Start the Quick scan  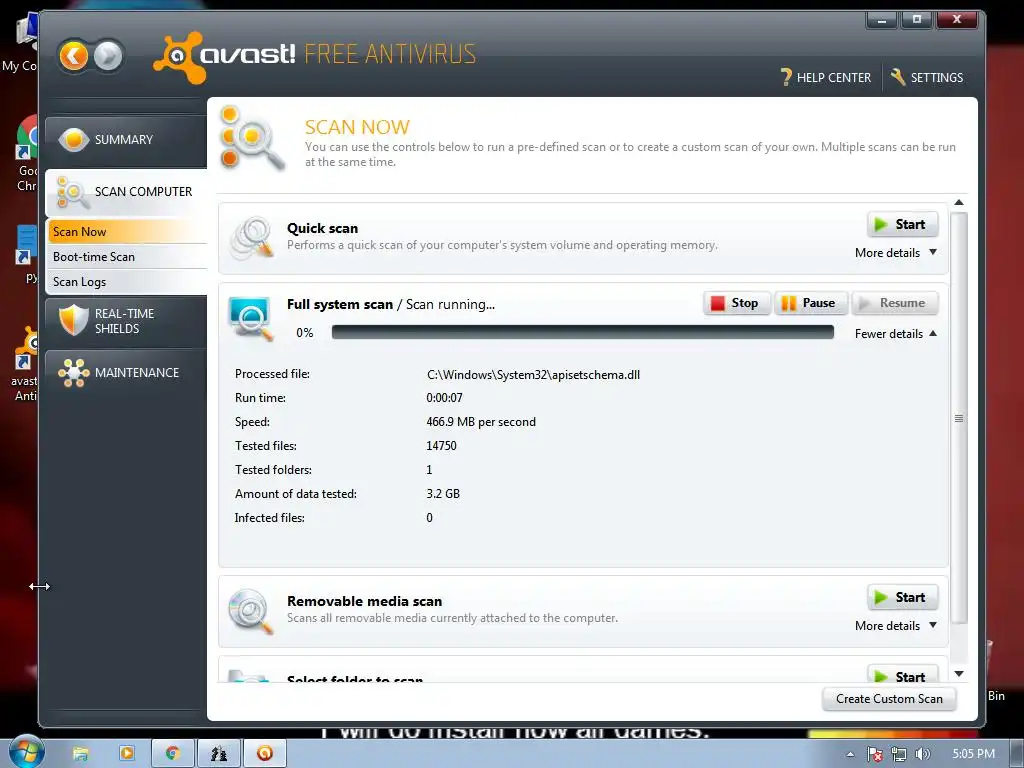(x=903, y=224)
